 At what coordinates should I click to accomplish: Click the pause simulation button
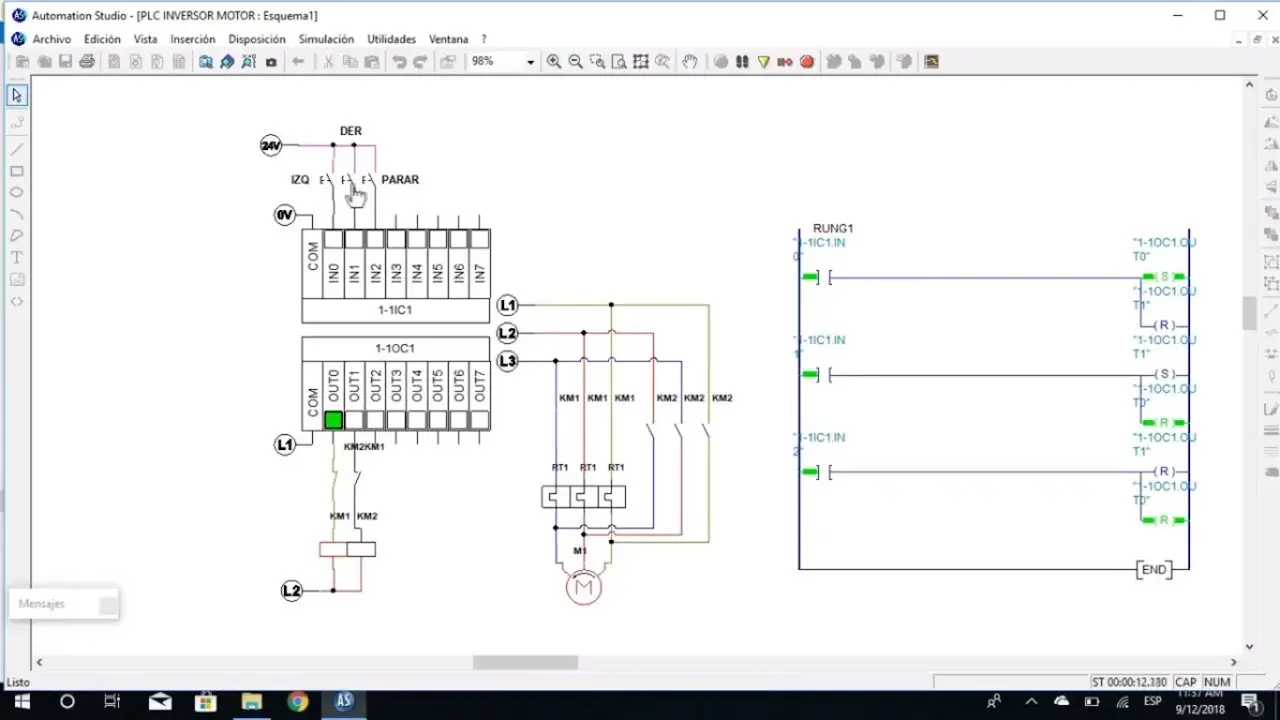click(742, 62)
